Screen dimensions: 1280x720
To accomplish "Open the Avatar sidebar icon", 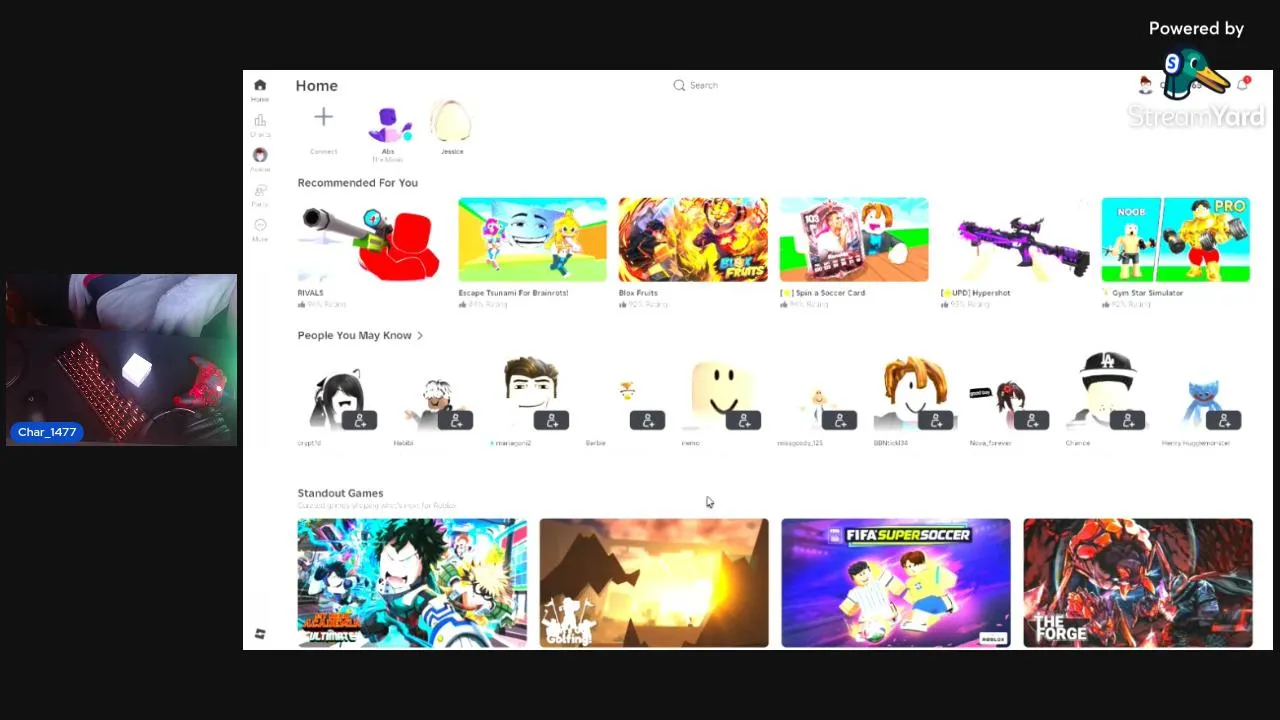I will point(260,155).
